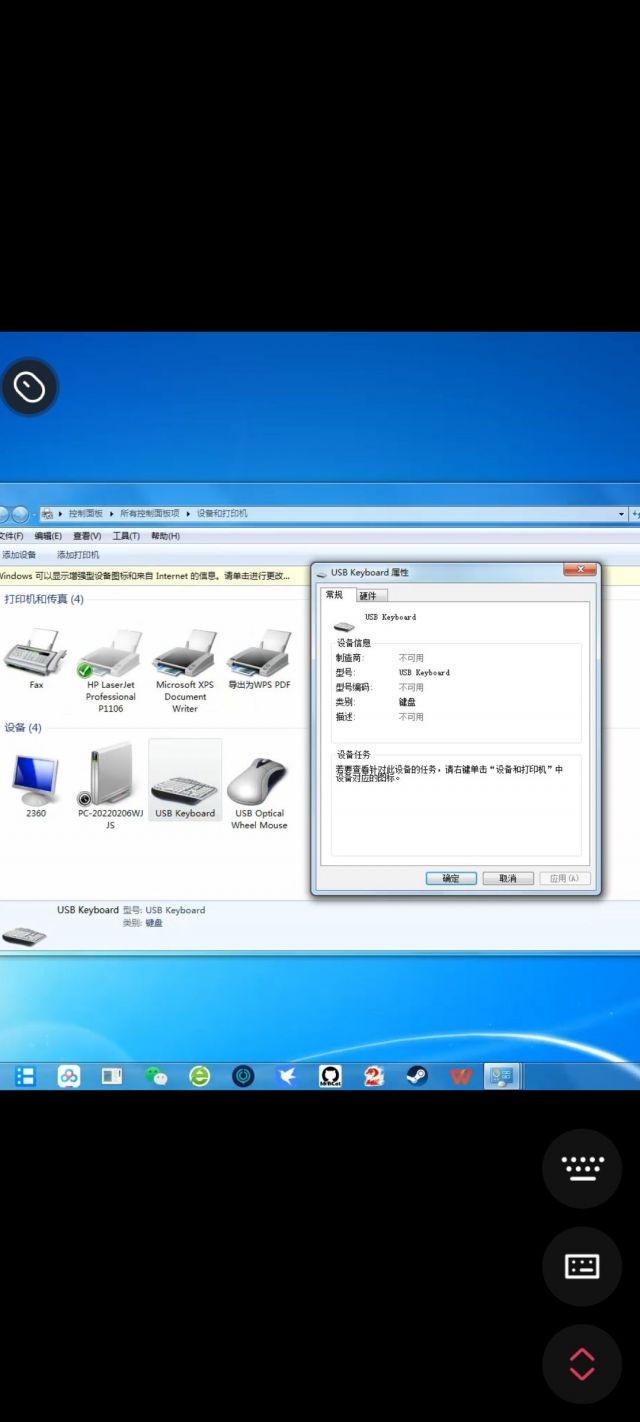
Task: Select the HP LaserJet Professional P1106 printer
Action: click(110, 654)
